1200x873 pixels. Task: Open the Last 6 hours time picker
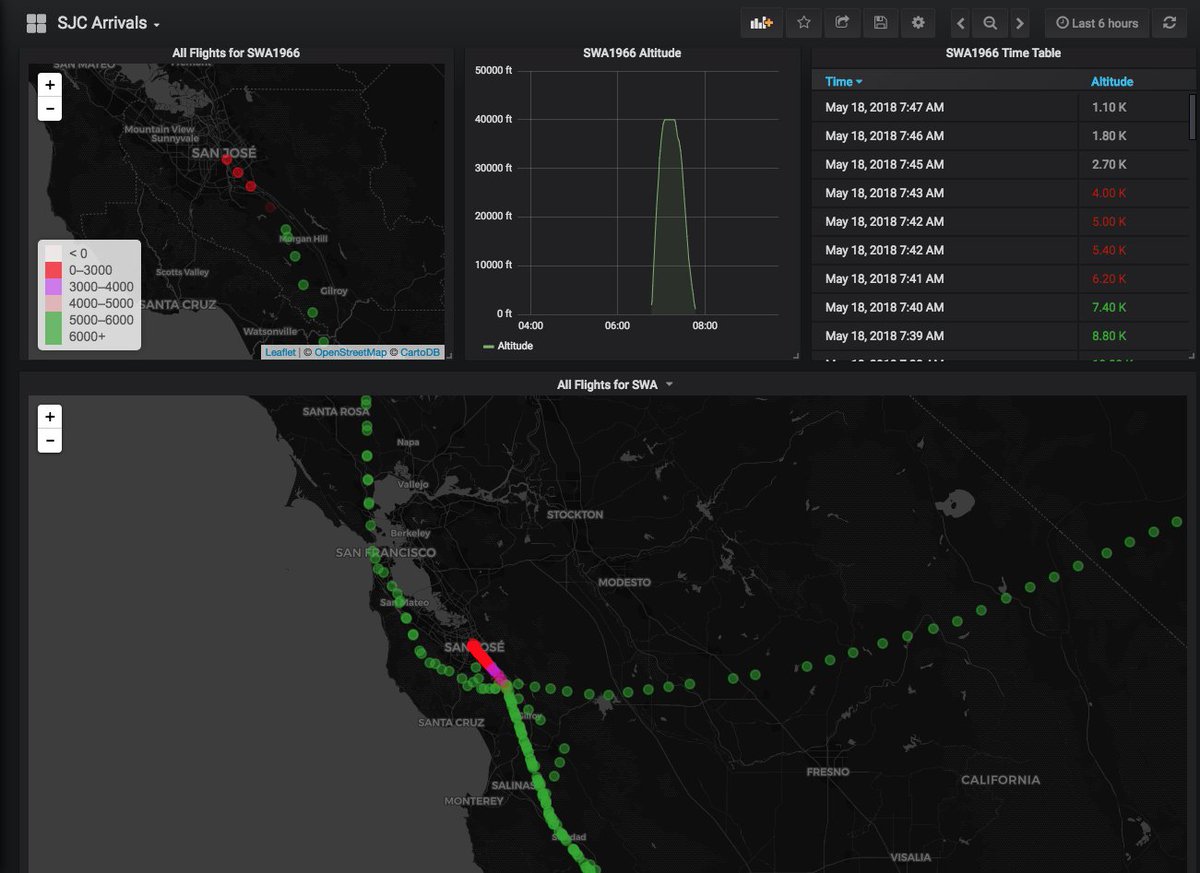1097,23
